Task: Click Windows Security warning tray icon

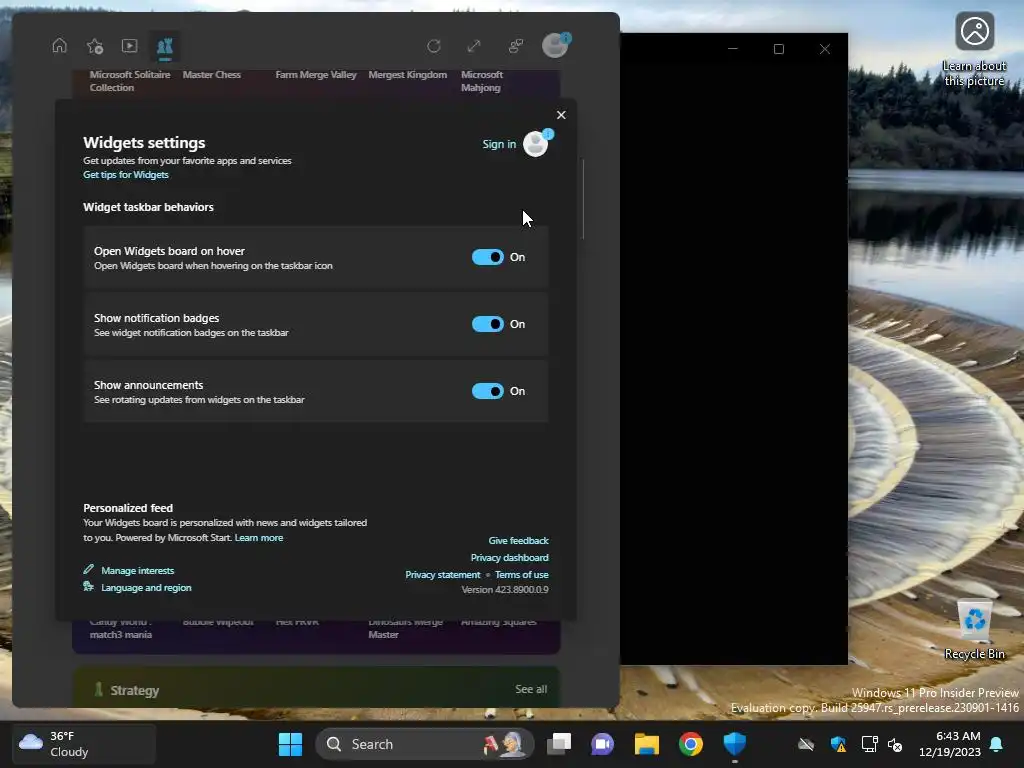Action: tap(838, 744)
